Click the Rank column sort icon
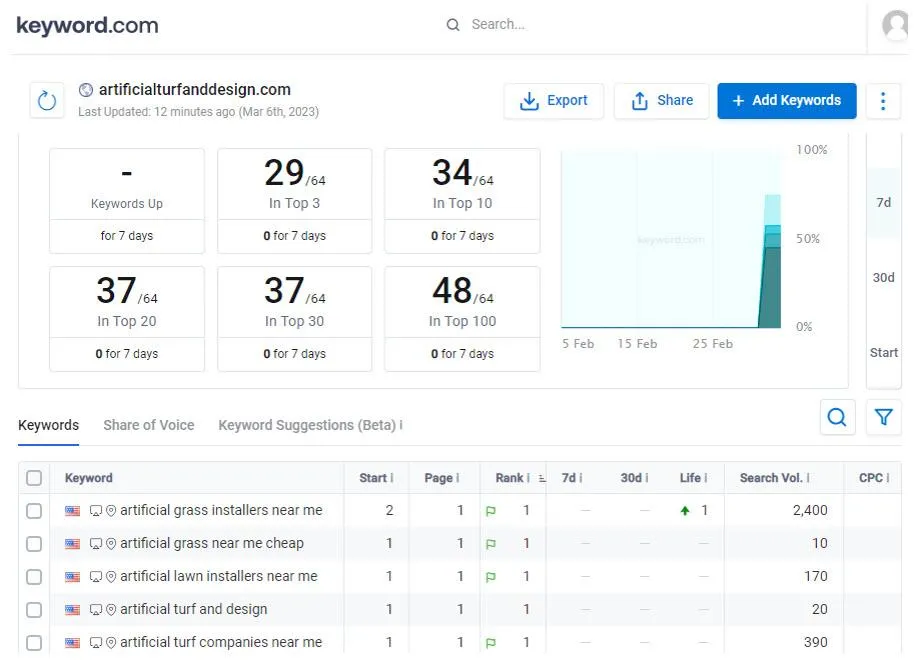This screenshot has width=917, height=666. 542,478
